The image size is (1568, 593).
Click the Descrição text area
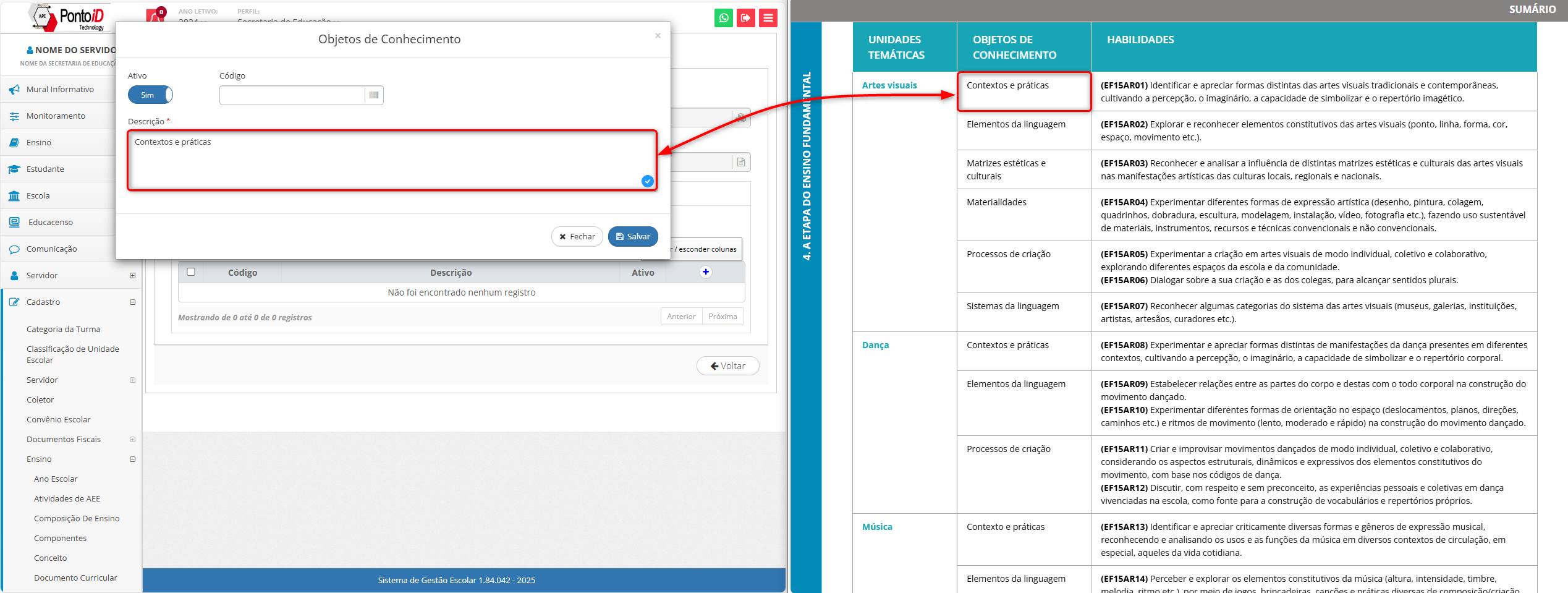(x=391, y=160)
